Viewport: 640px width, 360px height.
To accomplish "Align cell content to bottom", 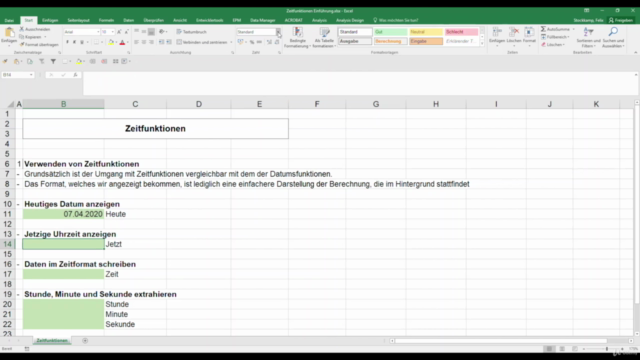I will coord(151,31).
